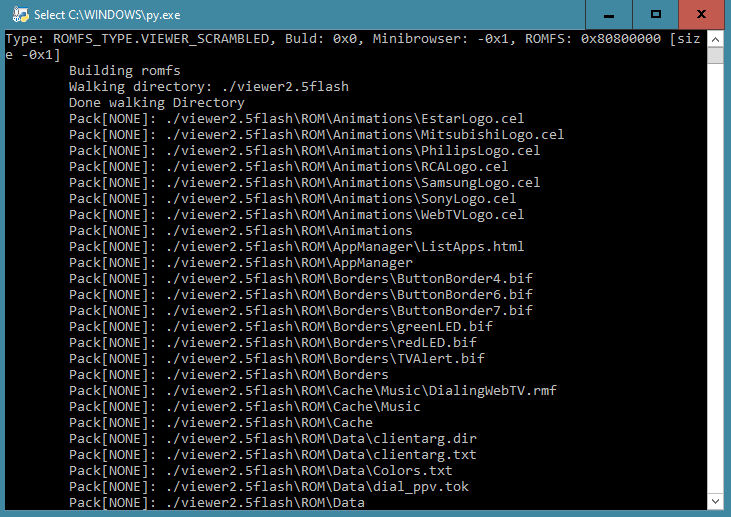Click the greenLED.bif pack line
This screenshot has width=731, height=517.
click(x=281, y=326)
